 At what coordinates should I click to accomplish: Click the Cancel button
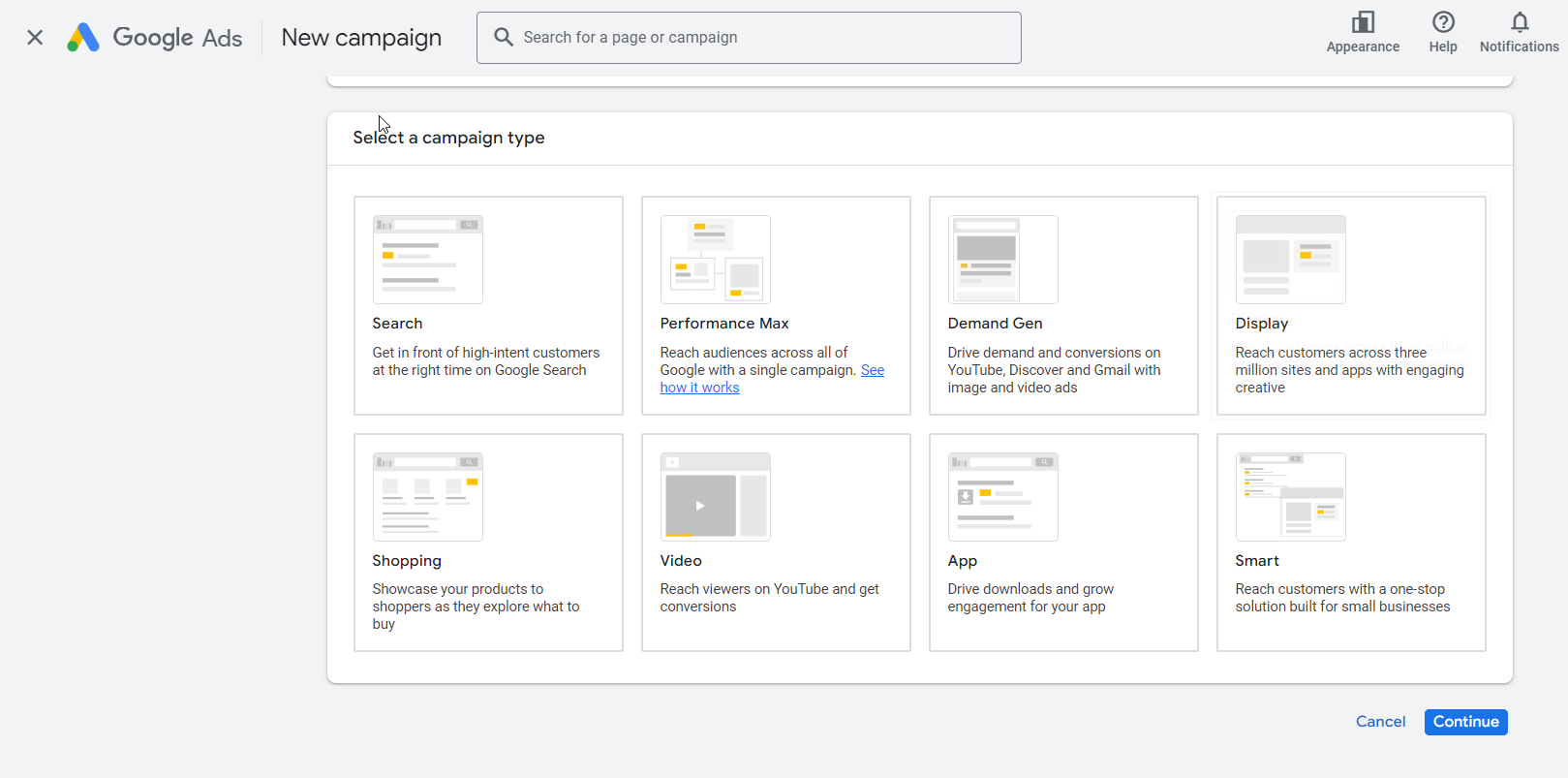1380,722
